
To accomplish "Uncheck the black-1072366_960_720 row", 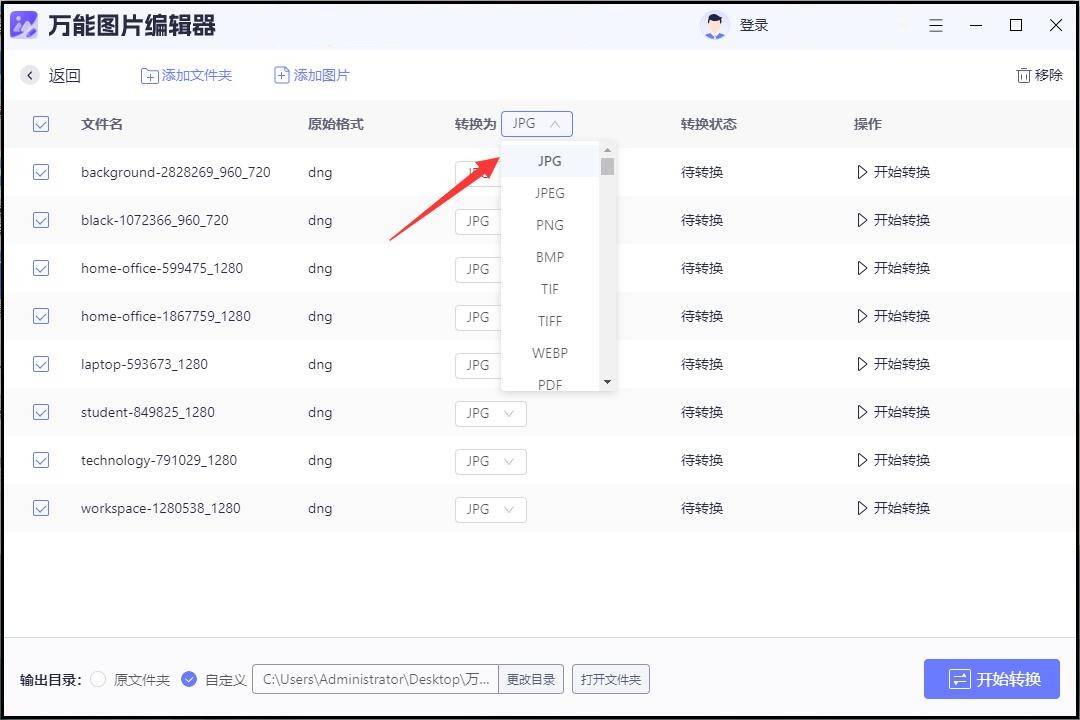I will (41, 220).
